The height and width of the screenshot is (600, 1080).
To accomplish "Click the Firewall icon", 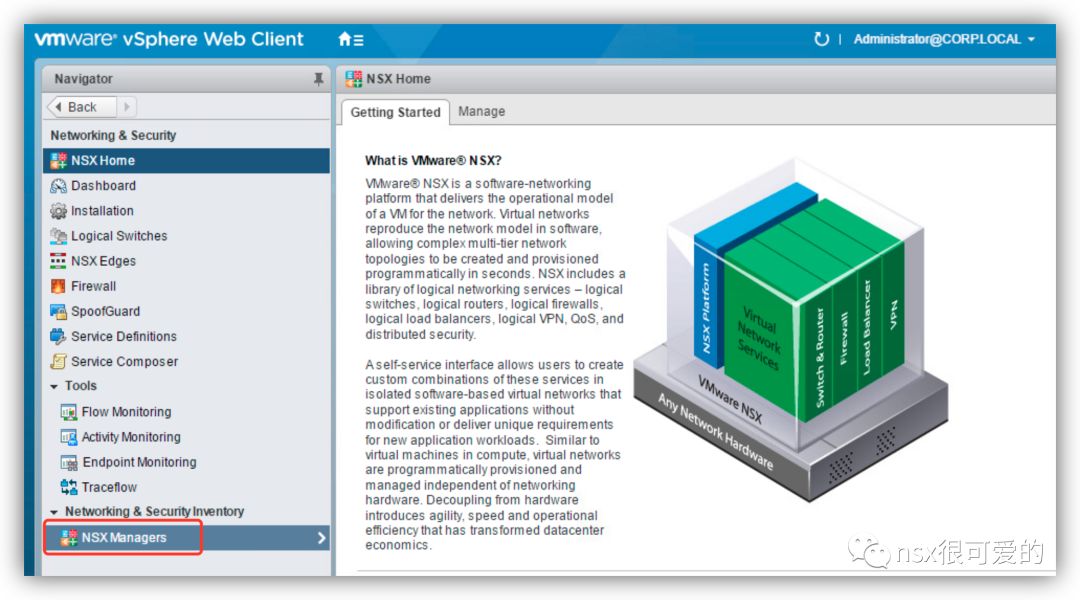I will pos(59,287).
